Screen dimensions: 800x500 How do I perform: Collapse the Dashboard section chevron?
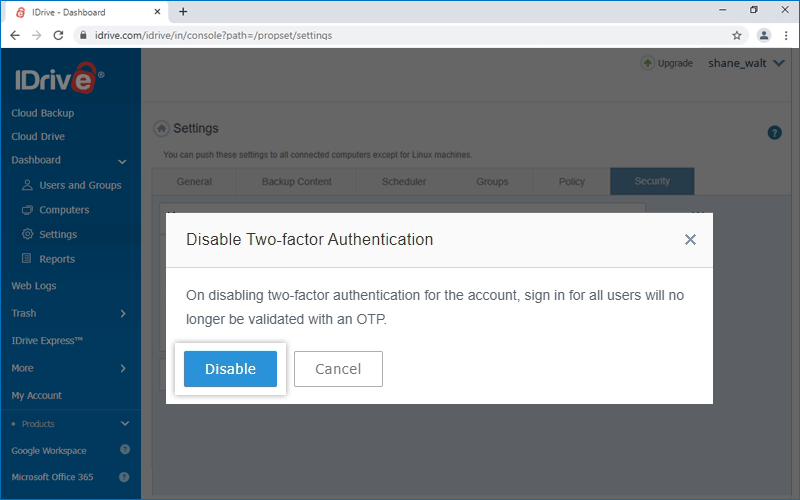point(122,161)
